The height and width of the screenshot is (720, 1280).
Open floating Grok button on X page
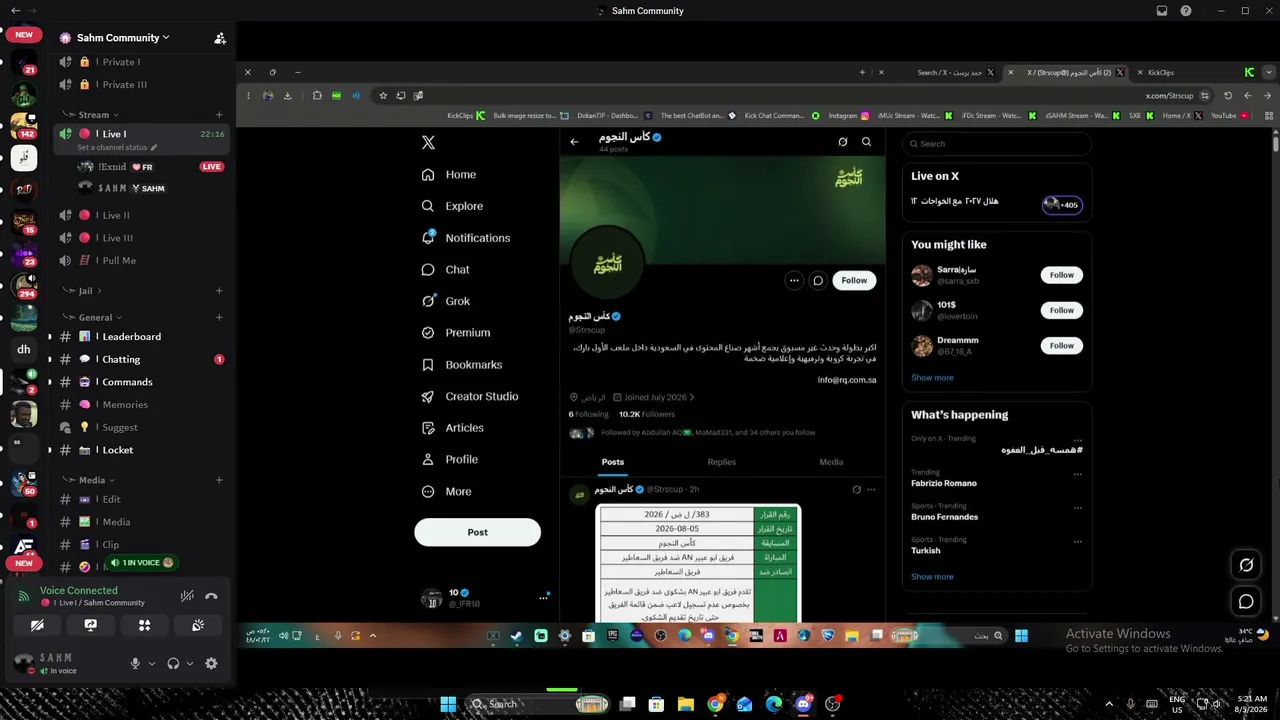[1246, 565]
